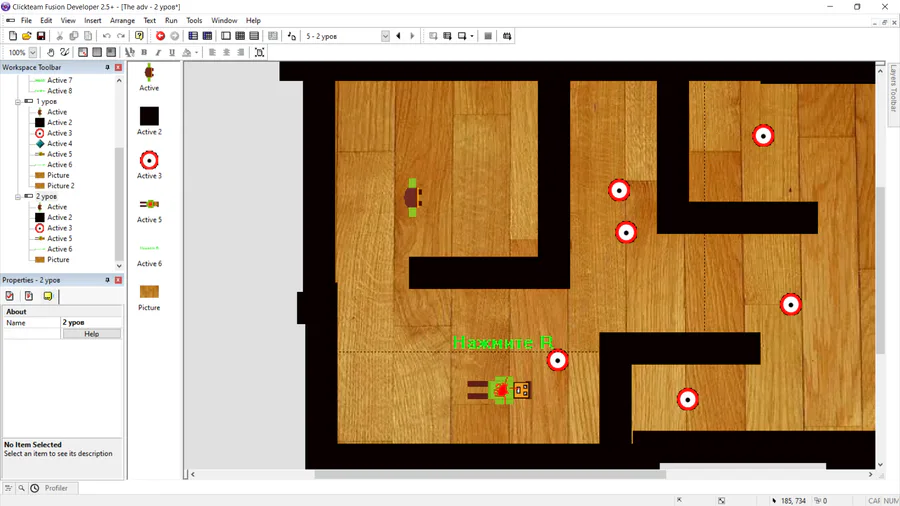Click the Cut scissors icon
This screenshot has height=506, width=900.
[59, 36]
